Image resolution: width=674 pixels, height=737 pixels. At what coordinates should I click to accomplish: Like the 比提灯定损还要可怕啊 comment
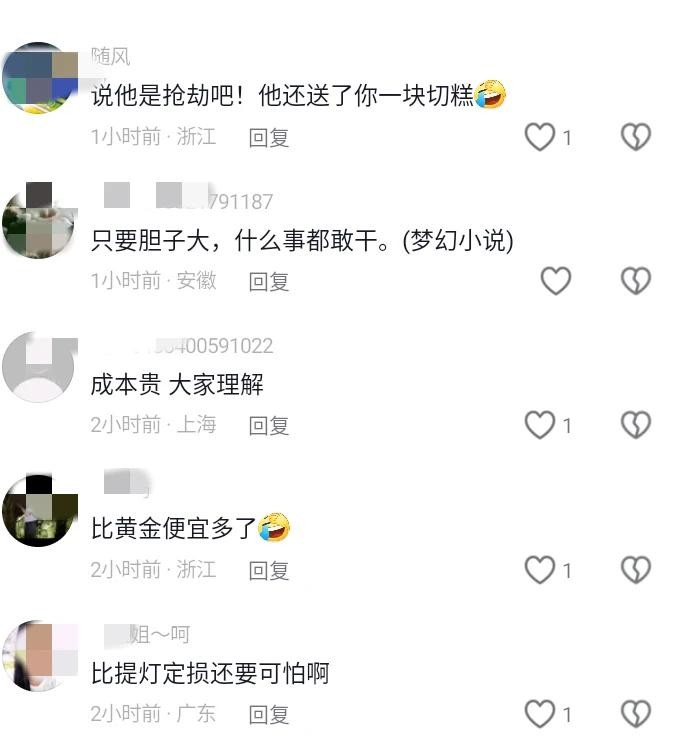(540, 713)
